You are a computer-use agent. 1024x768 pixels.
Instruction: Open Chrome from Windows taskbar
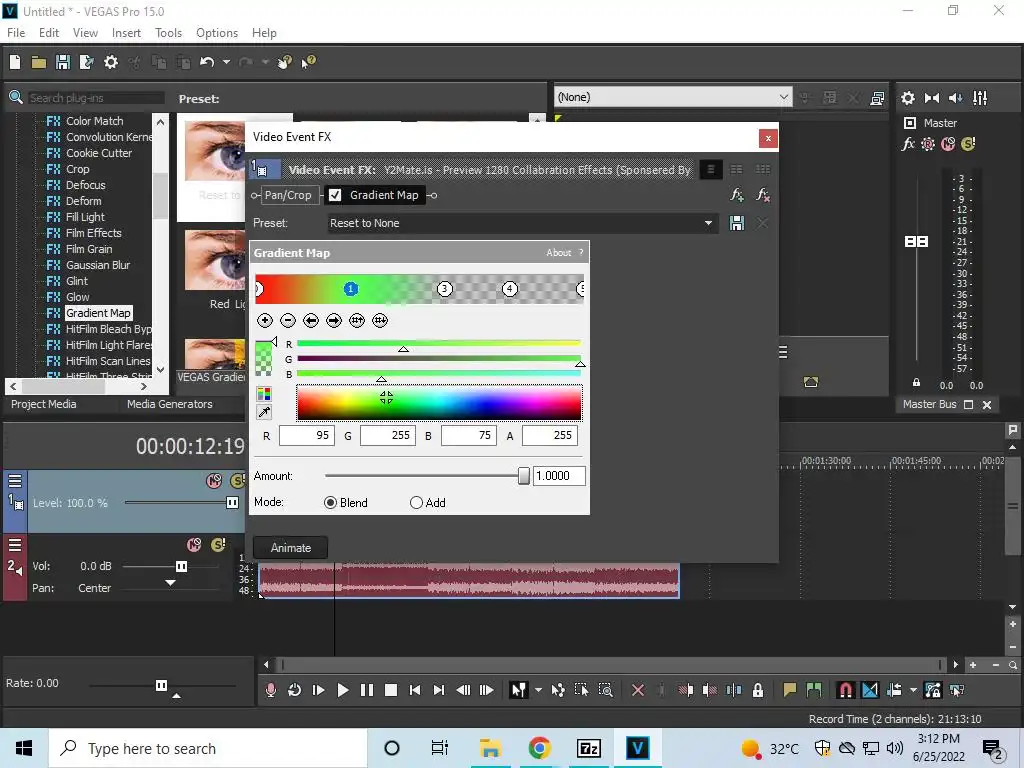(x=539, y=748)
